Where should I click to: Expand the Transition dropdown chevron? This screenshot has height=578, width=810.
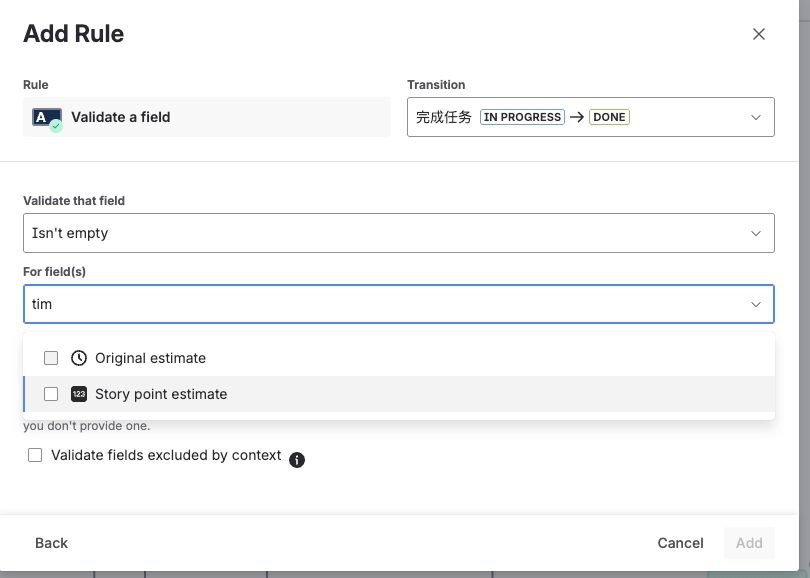756,117
